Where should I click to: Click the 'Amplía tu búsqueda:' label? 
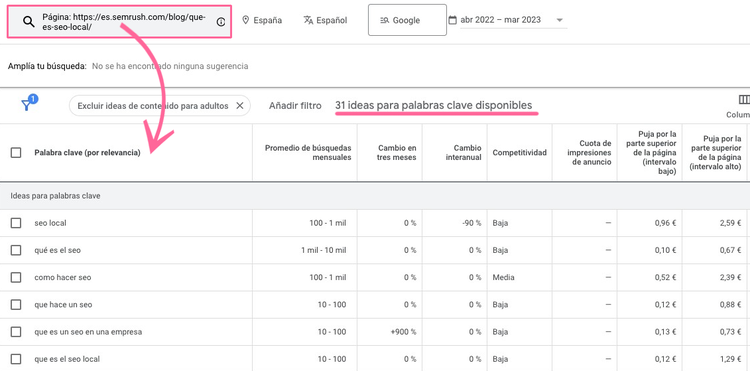point(47,66)
